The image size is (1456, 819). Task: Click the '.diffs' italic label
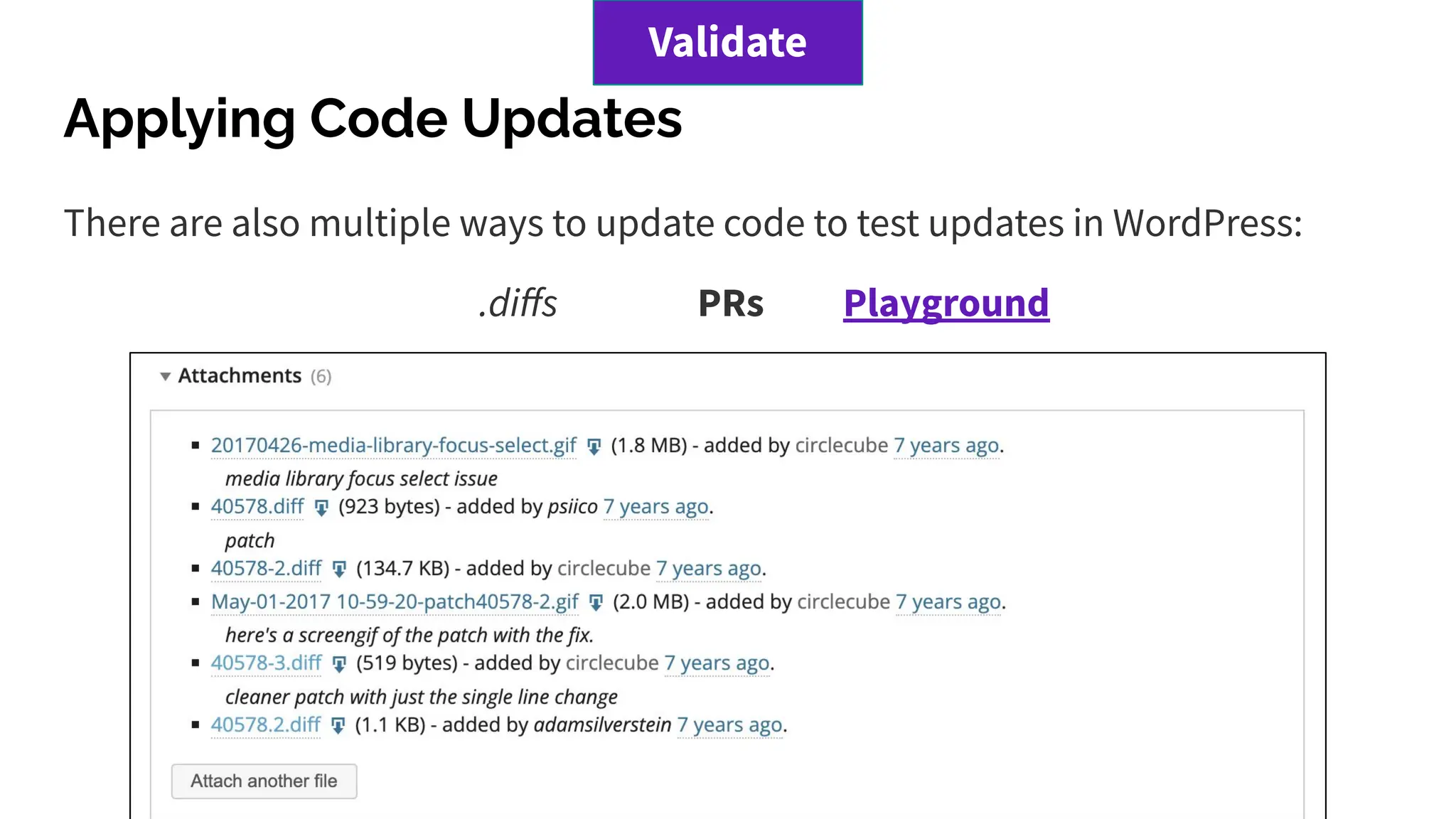[x=518, y=304]
